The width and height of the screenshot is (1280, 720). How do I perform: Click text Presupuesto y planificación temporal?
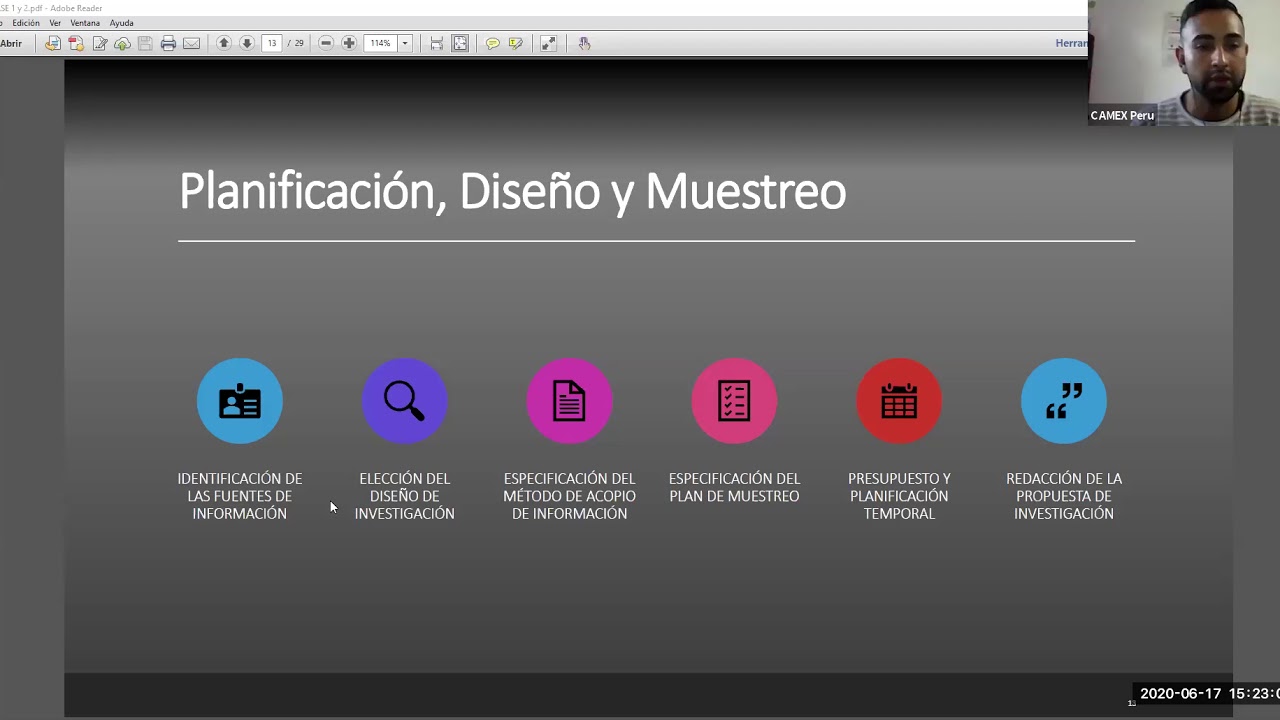coord(899,496)
